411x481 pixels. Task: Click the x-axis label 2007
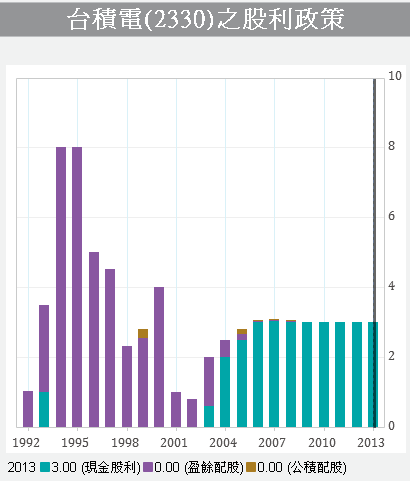(272, 443)
